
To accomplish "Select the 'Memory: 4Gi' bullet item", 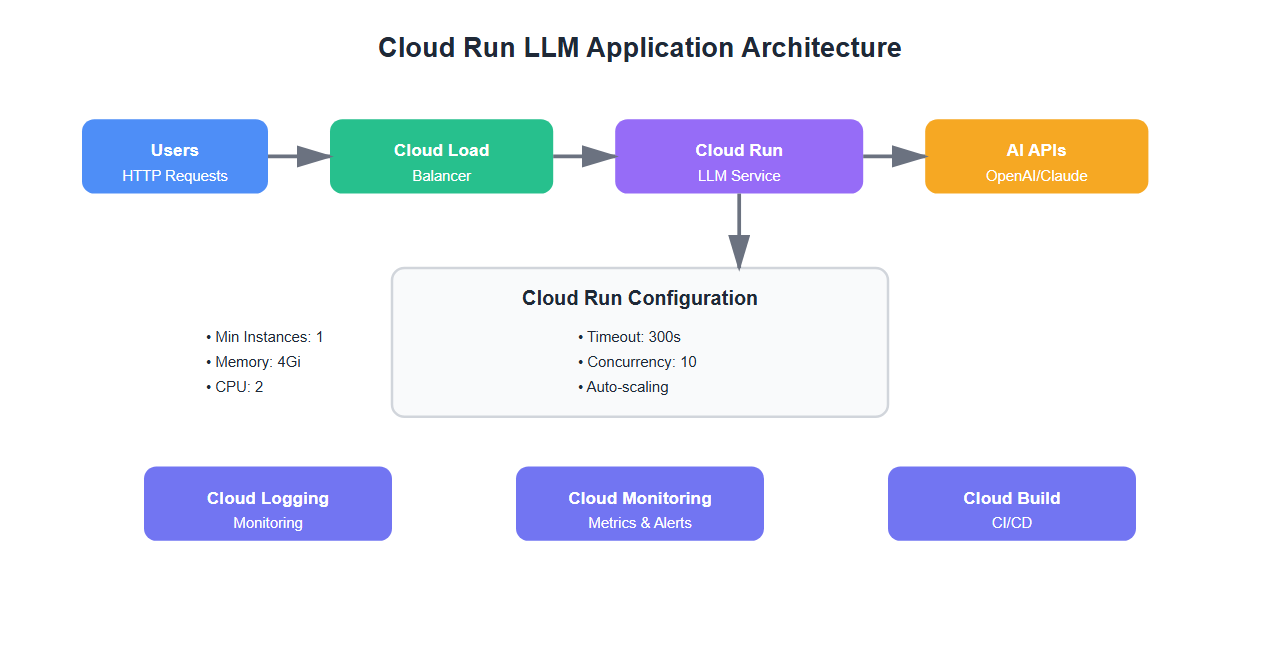I will [253, 362].
